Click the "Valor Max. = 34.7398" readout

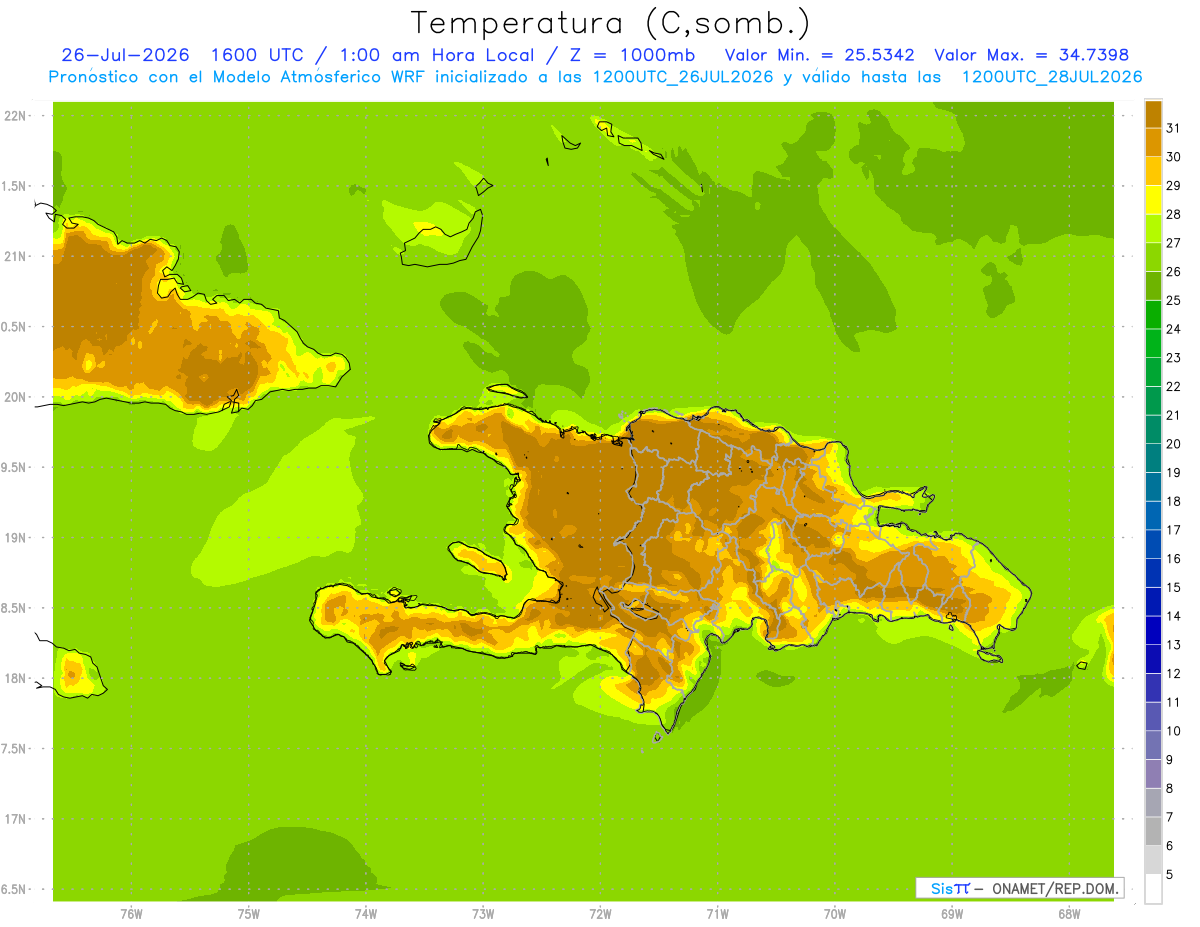coord(1032,55)
